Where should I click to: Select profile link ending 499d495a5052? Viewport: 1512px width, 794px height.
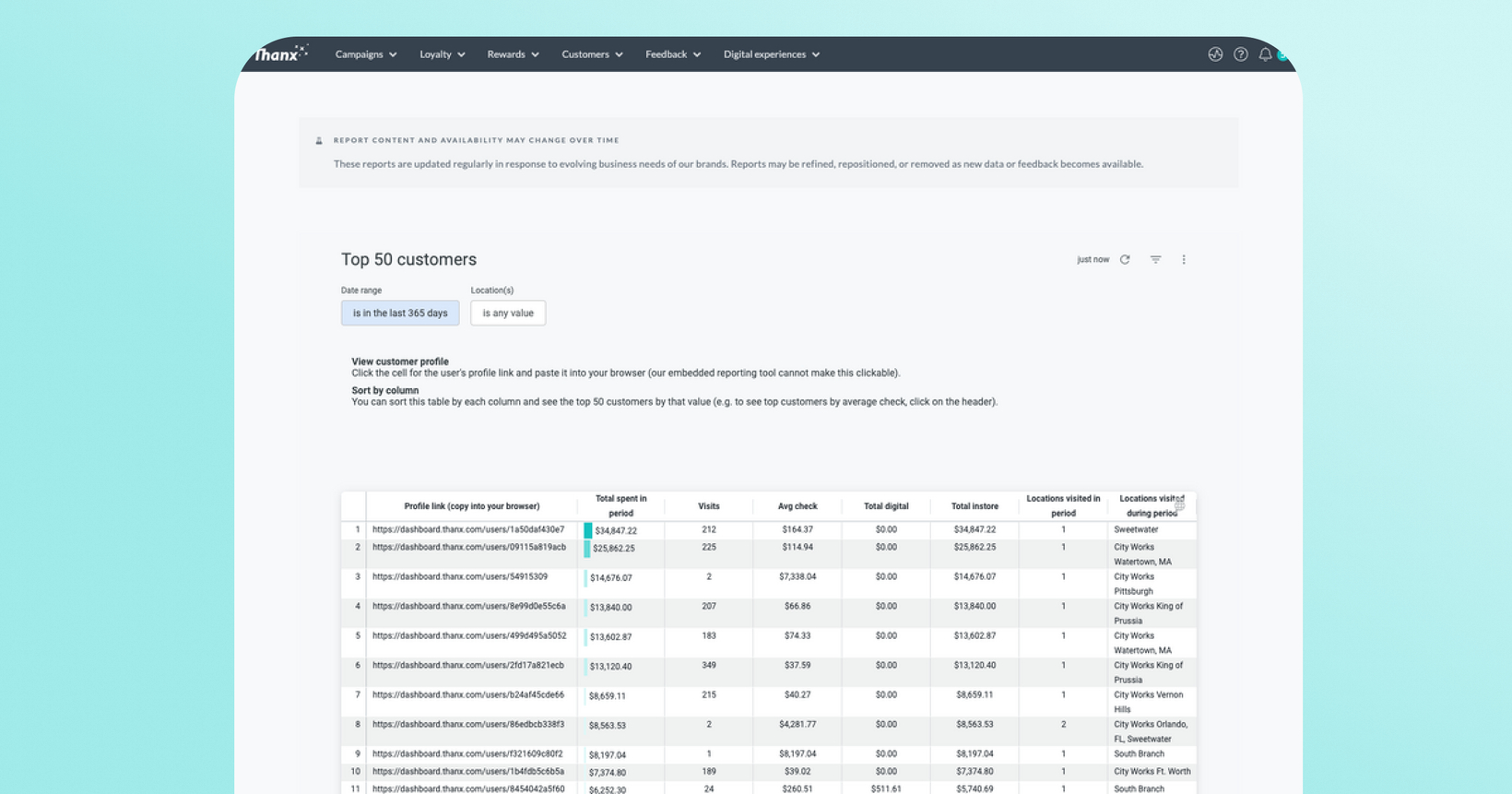coord(469,636)
